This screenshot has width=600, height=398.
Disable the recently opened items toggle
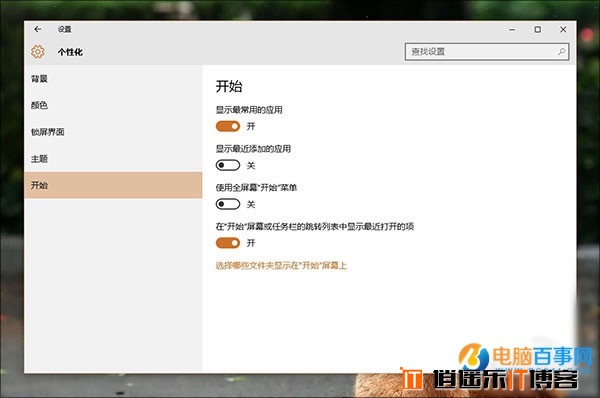tap(228, 243)
